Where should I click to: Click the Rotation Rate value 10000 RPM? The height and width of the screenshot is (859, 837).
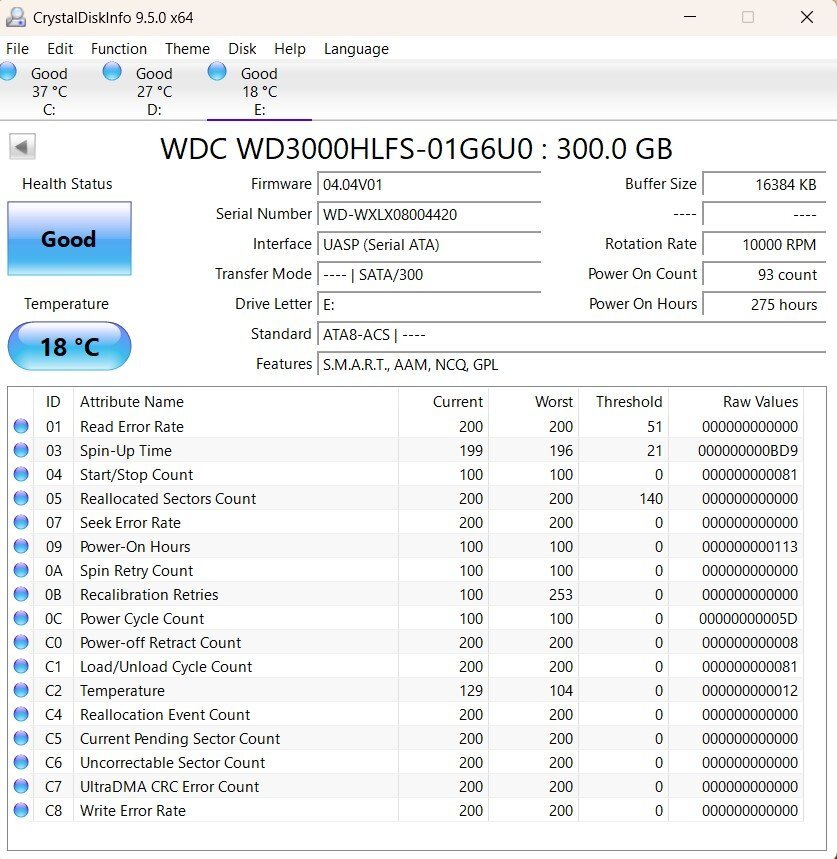[x=764, y=244]
